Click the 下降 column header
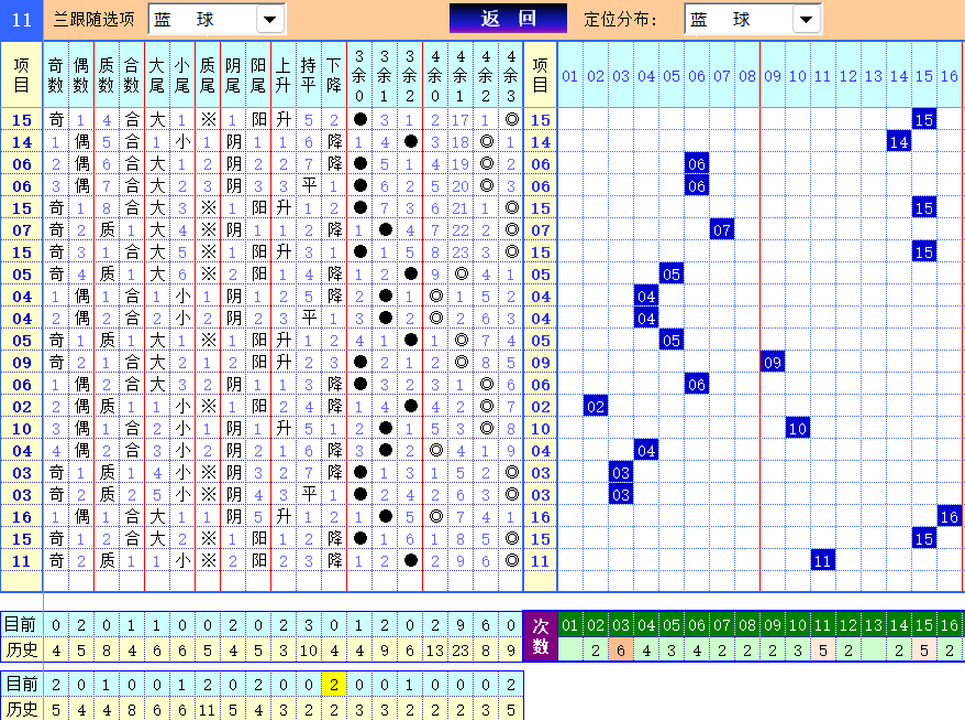965x720 pixels. point(334,74)
